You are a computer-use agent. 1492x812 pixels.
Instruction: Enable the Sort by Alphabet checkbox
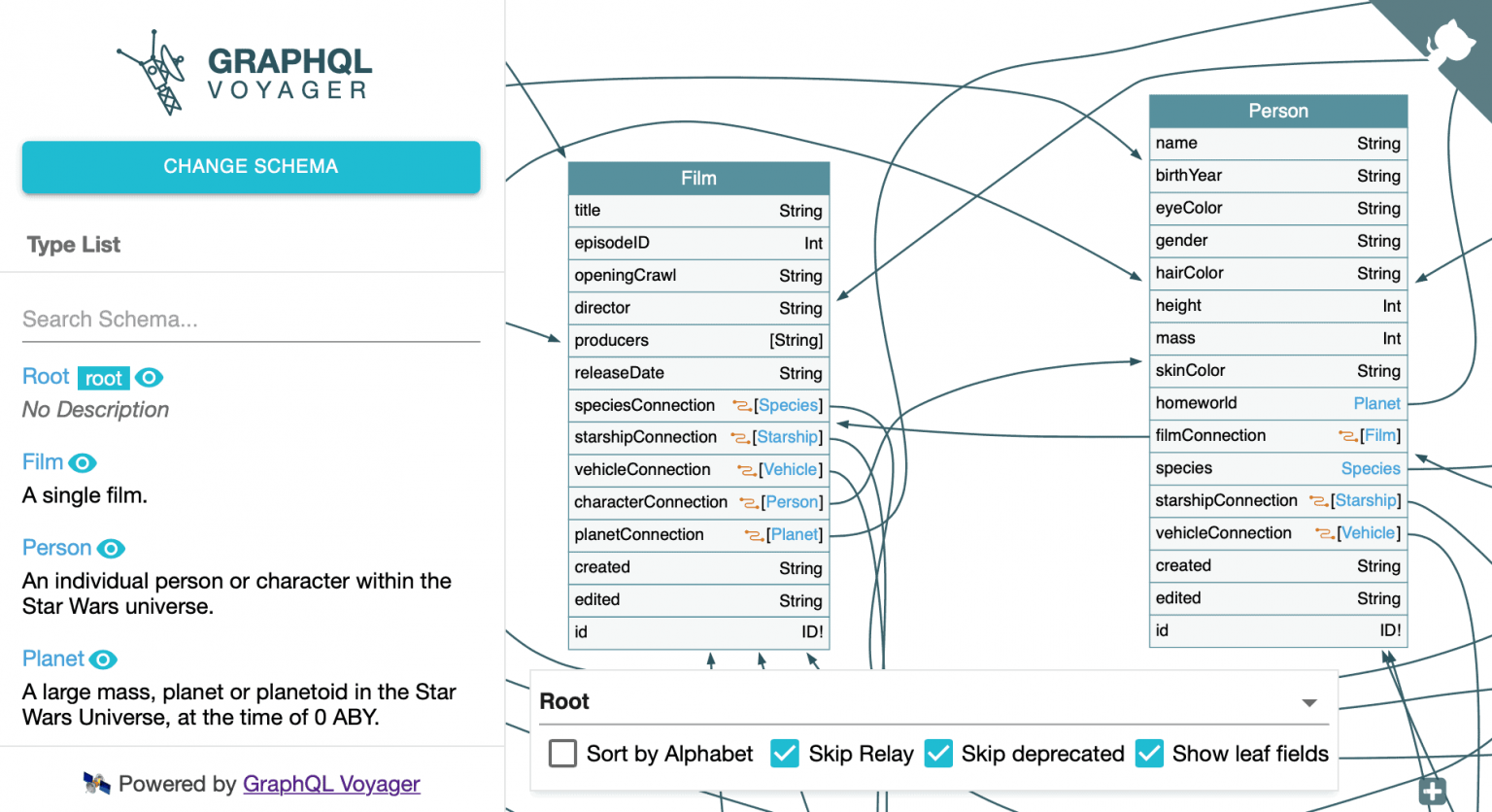563,754
